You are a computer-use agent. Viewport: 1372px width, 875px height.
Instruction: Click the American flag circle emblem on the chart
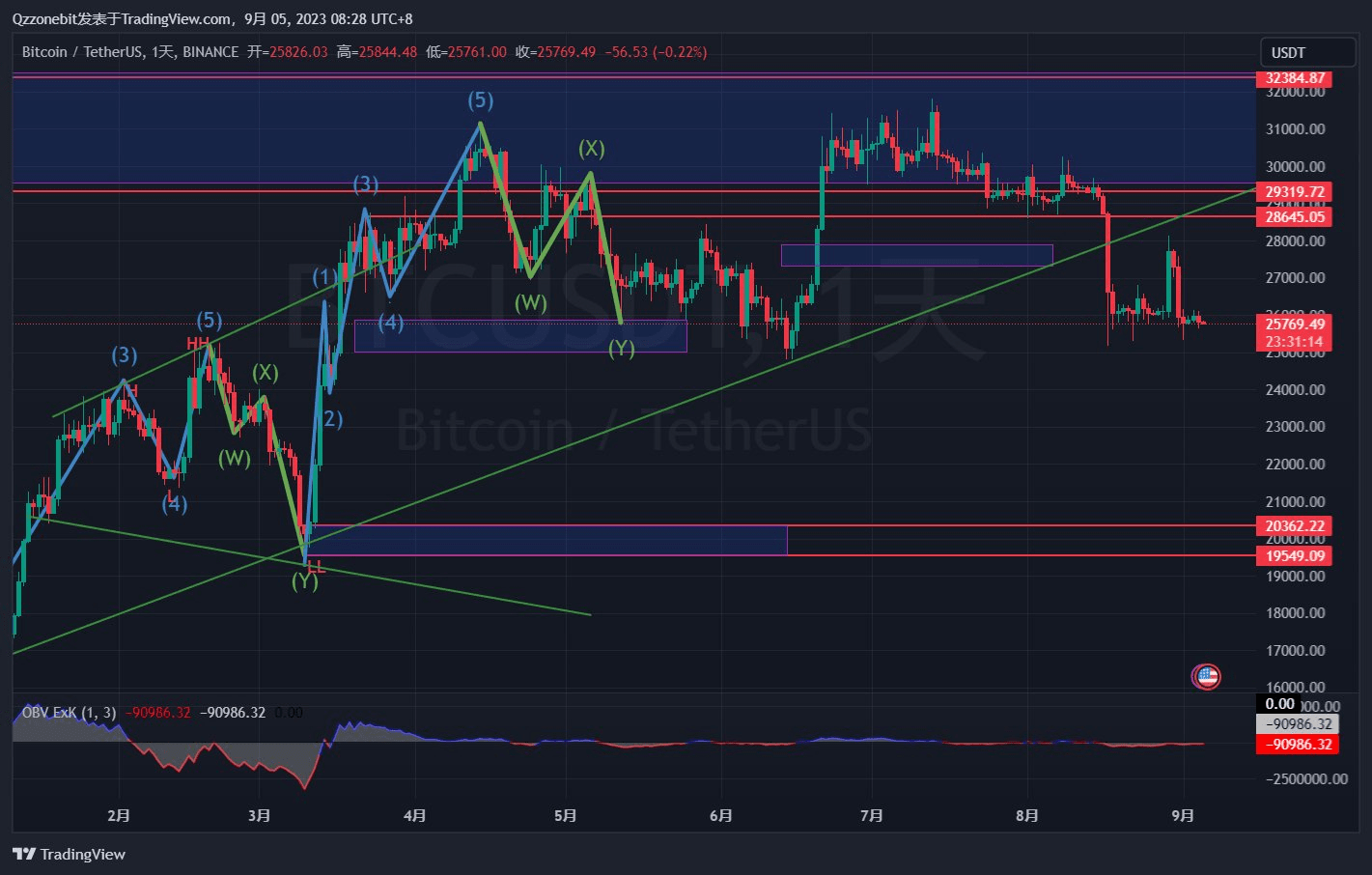[x=1207, y=676]
